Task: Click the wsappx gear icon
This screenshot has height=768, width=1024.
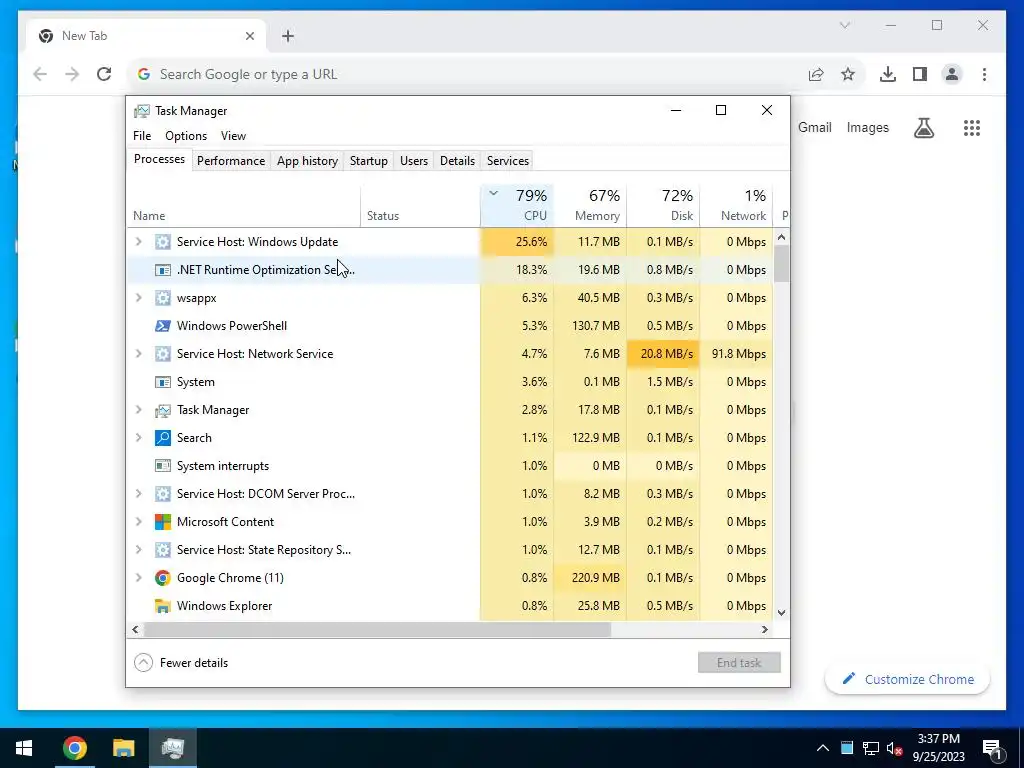Action: (163, 298)
